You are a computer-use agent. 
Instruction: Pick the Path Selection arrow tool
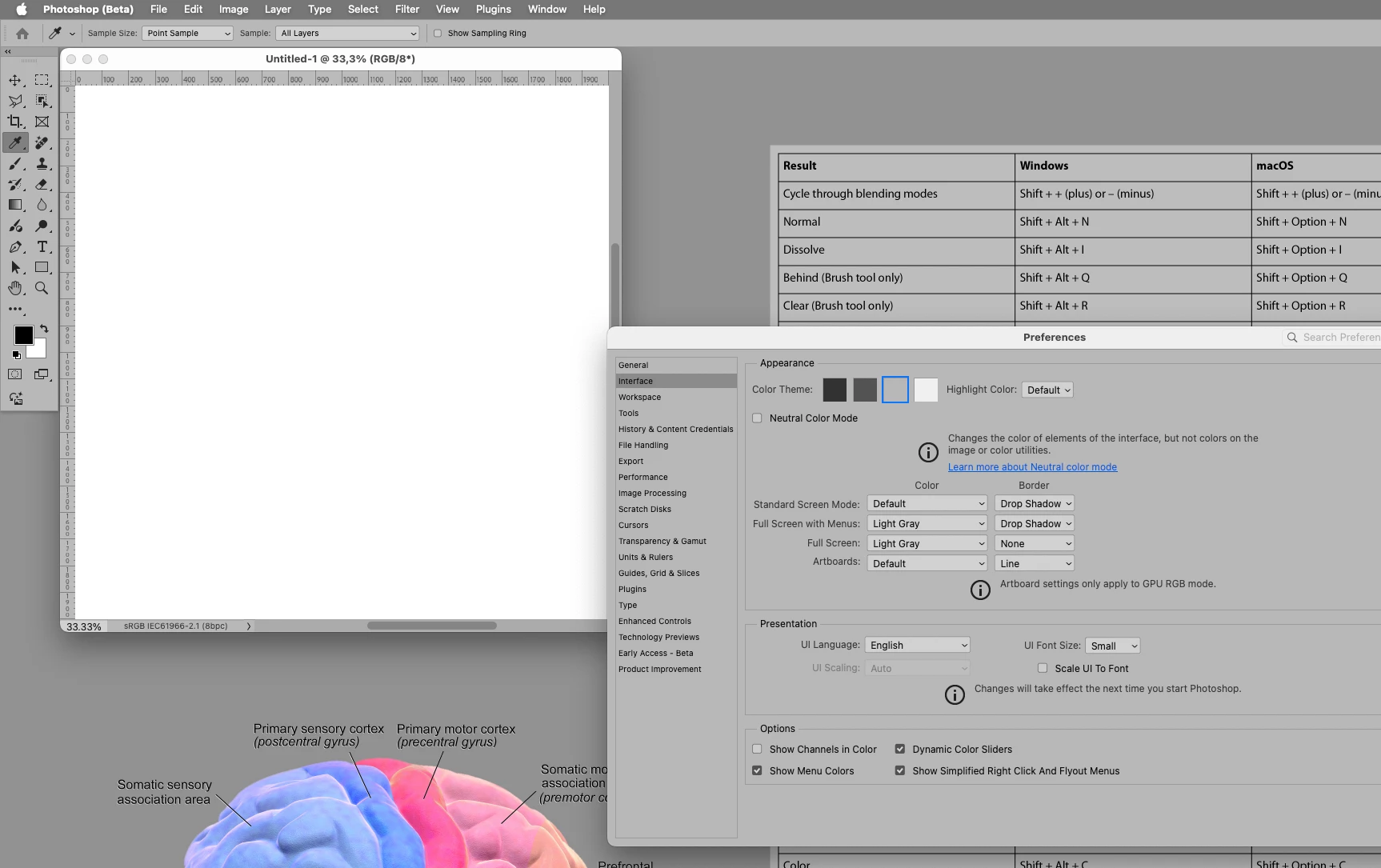coord(15,267)
